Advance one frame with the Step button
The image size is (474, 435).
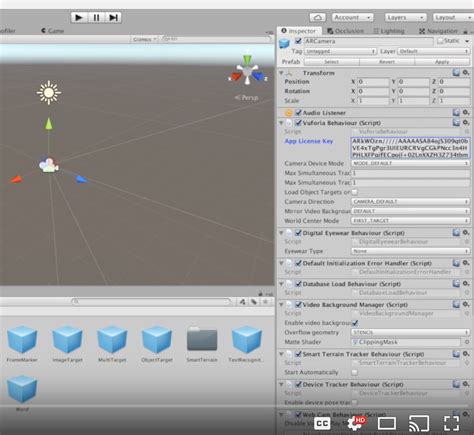[113, 17]
